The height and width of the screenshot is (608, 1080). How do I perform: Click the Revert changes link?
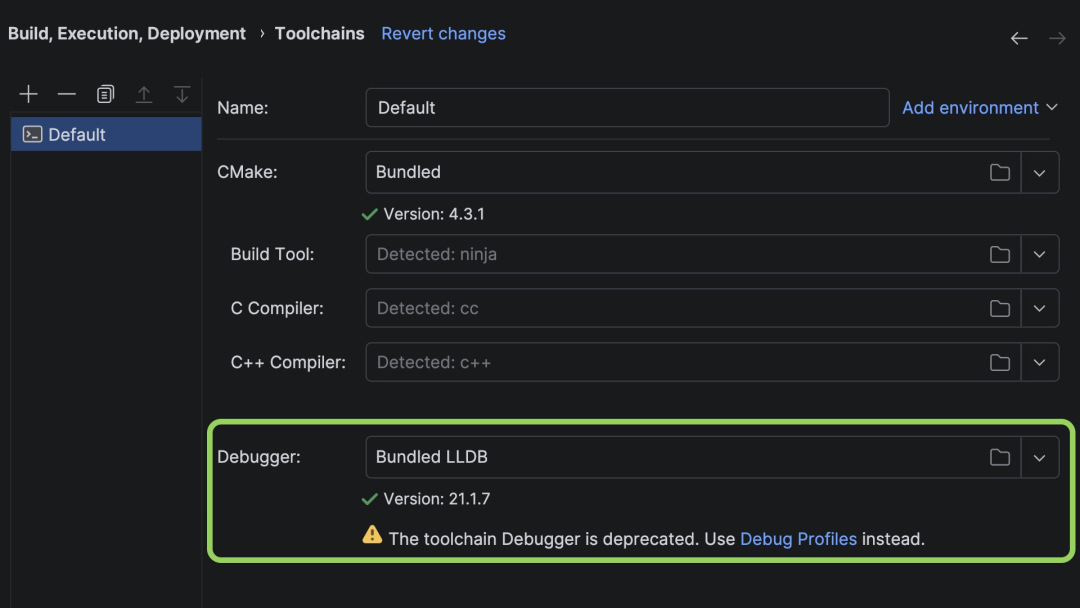443,34
